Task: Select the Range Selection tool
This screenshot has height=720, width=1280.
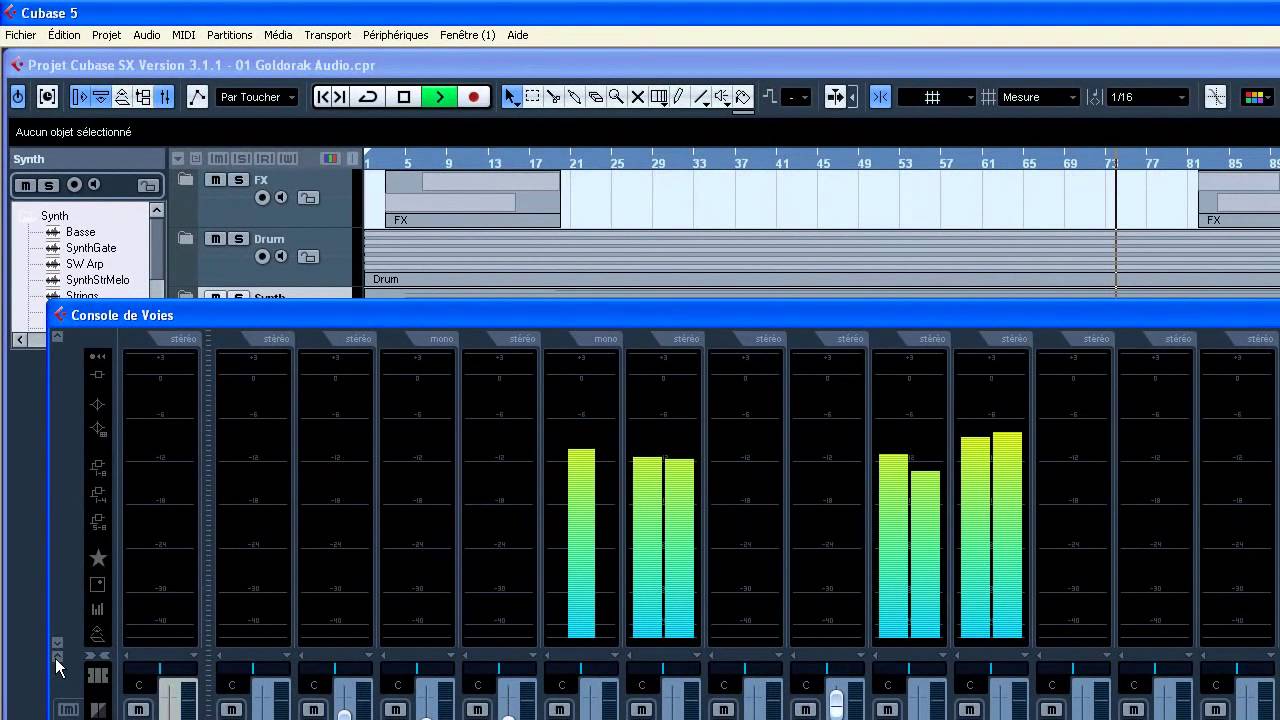Action: coord(533,97)
